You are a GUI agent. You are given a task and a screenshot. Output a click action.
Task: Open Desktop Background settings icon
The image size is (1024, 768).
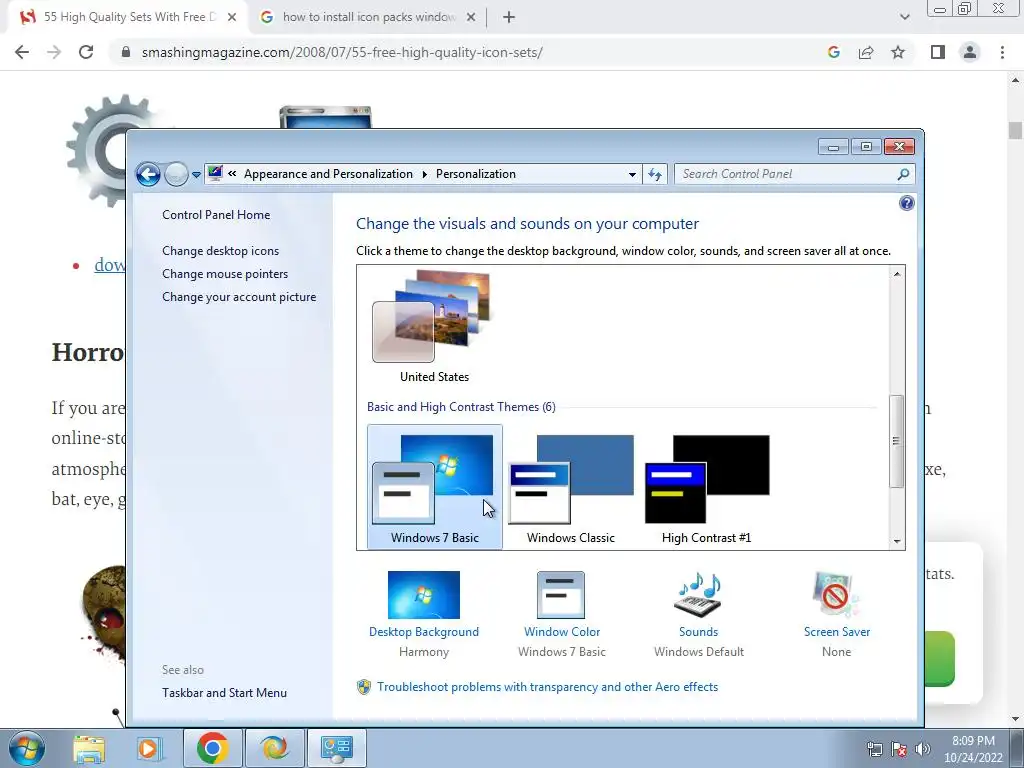click(424, 595)
